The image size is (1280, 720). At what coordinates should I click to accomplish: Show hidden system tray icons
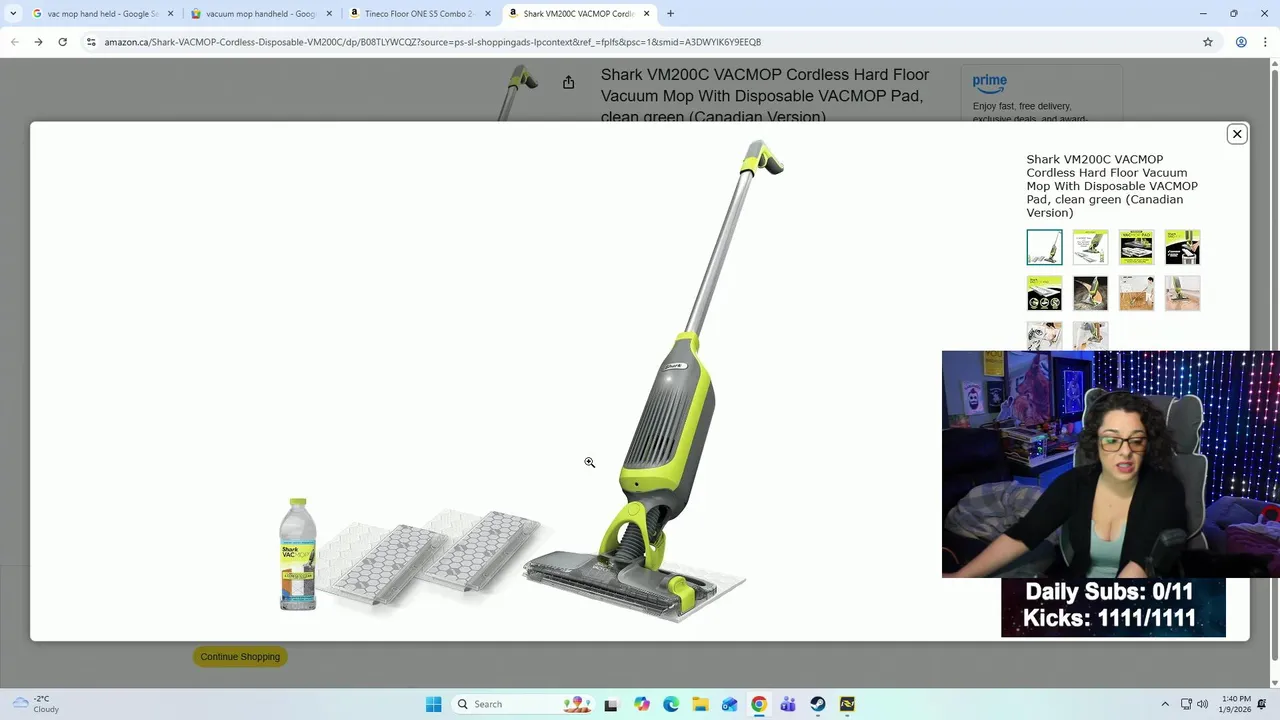[x=1164, y=704]
